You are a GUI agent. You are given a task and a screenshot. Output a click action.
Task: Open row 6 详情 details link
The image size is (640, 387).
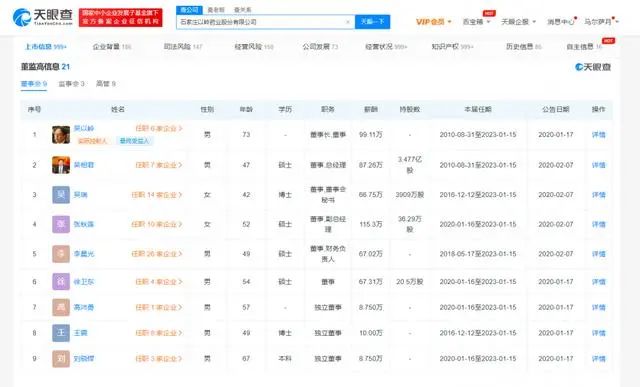(x=598, y=282)
